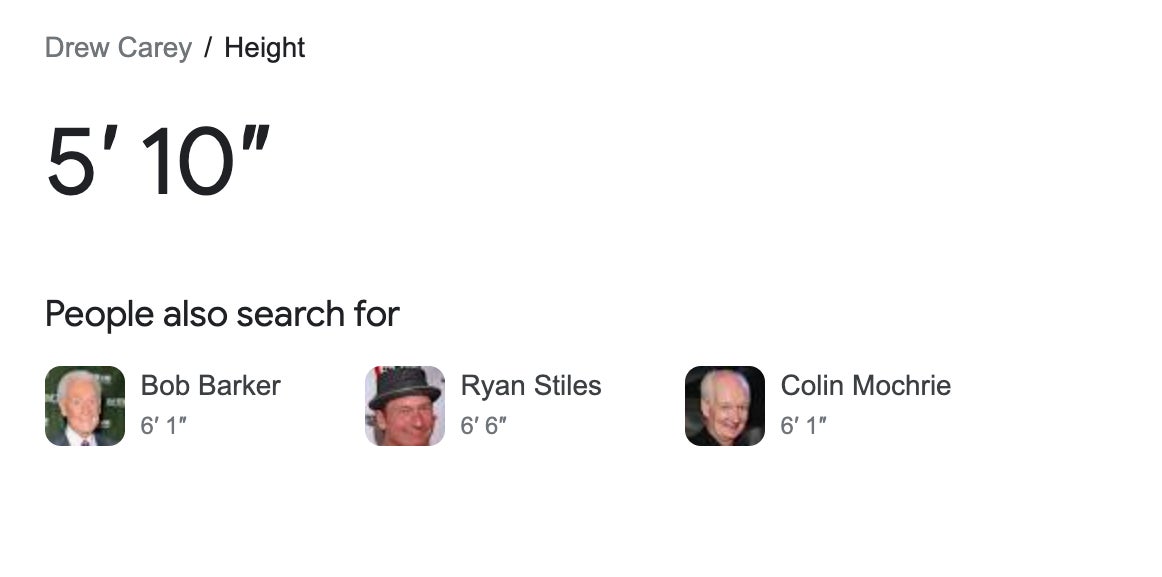Click the Height breadcrumb label
The height and width of the screenshot is (577, 1162).
(x=264, y=48)
